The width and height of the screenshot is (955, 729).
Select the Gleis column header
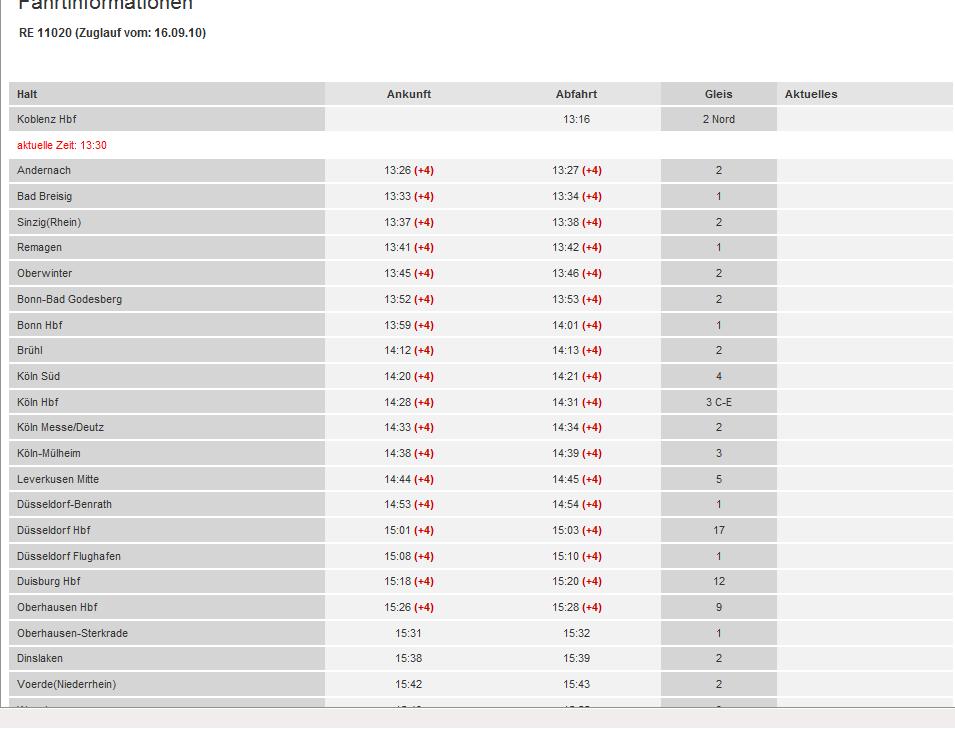[718, 94]
